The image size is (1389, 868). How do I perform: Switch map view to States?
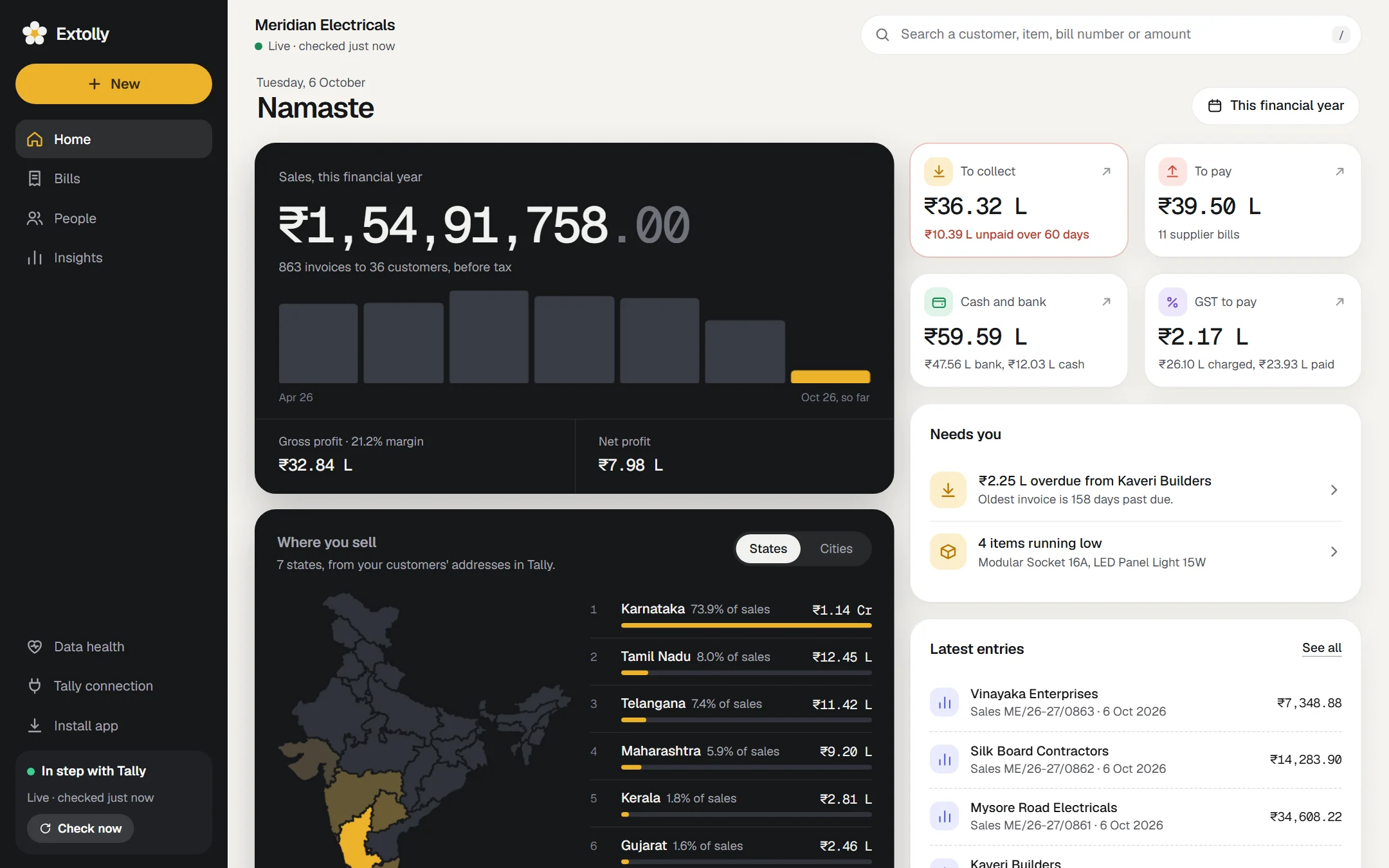click(x=768, y=548)
